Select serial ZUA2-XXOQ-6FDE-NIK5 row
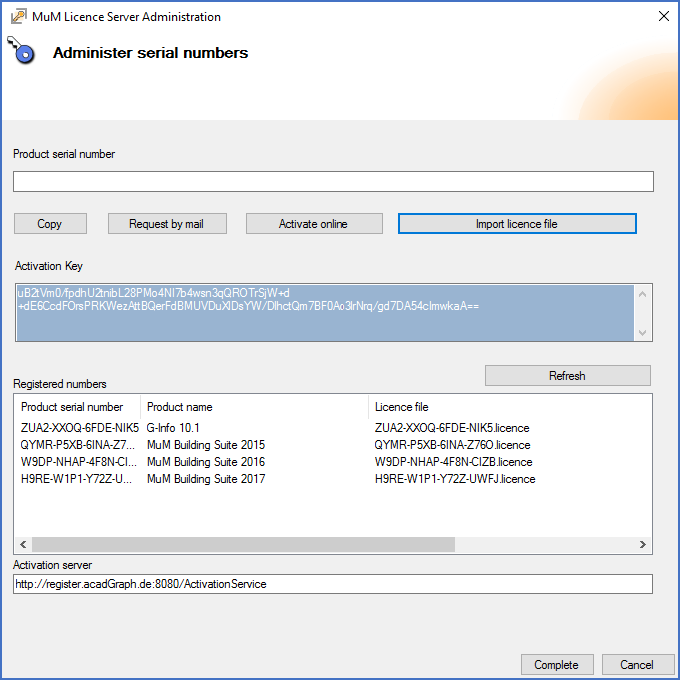 tap(80, 428)
